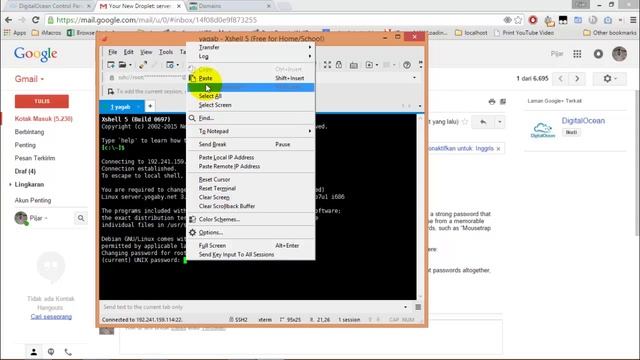Select Paste Remote IP Address
This screenshot has height=360, width=640.
251,166
